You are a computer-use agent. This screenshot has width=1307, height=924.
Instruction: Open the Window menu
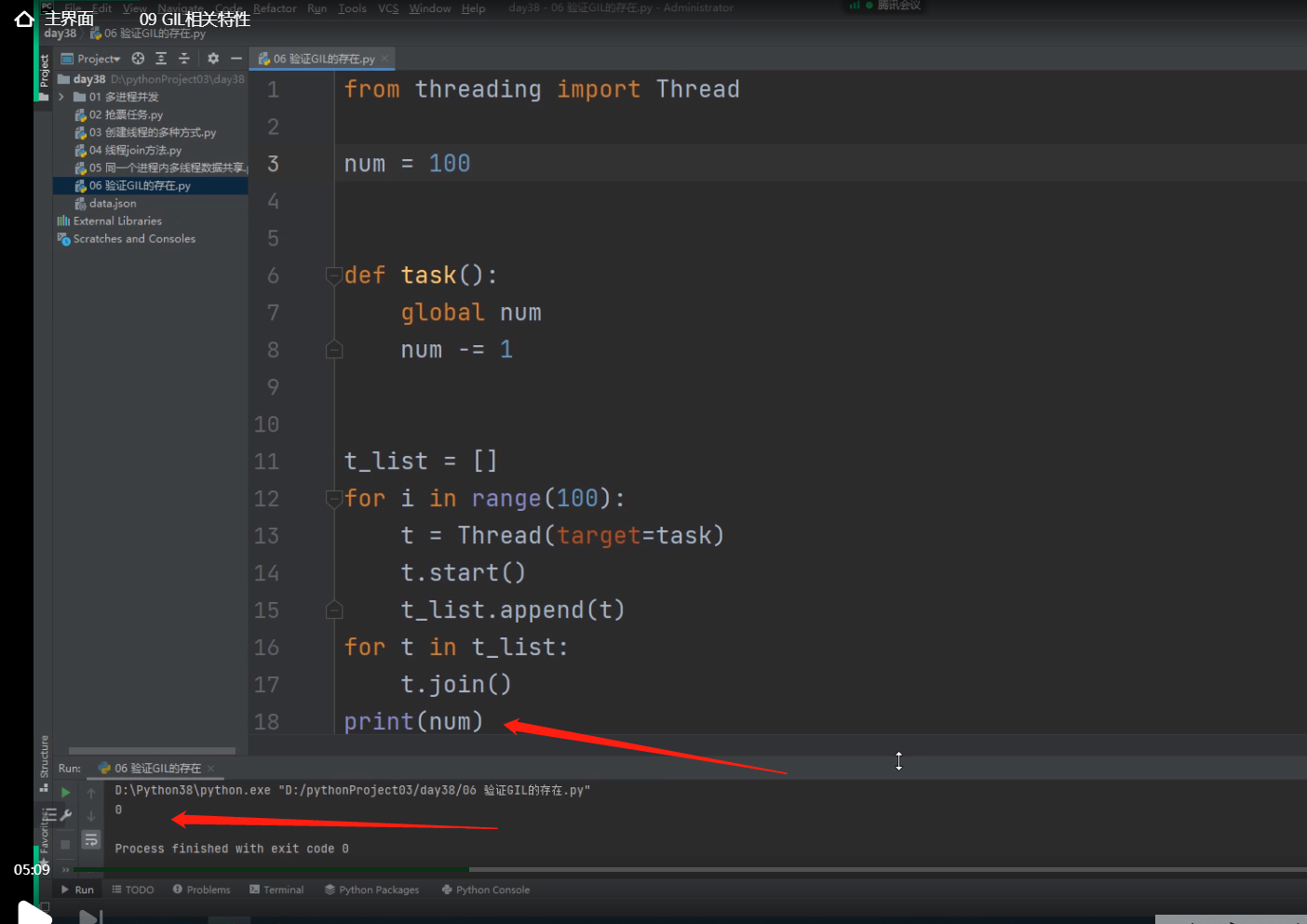pyautogui.click(x=430, y=8)
